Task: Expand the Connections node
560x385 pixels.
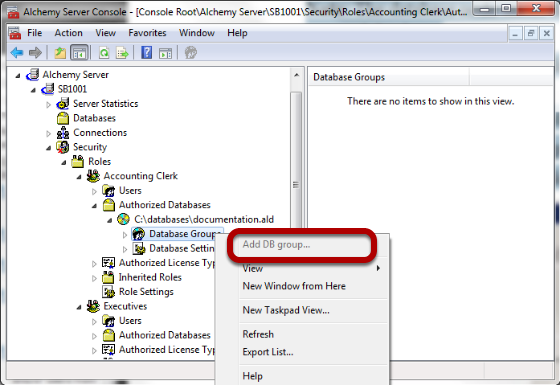Action: click(x=49, y=134)
